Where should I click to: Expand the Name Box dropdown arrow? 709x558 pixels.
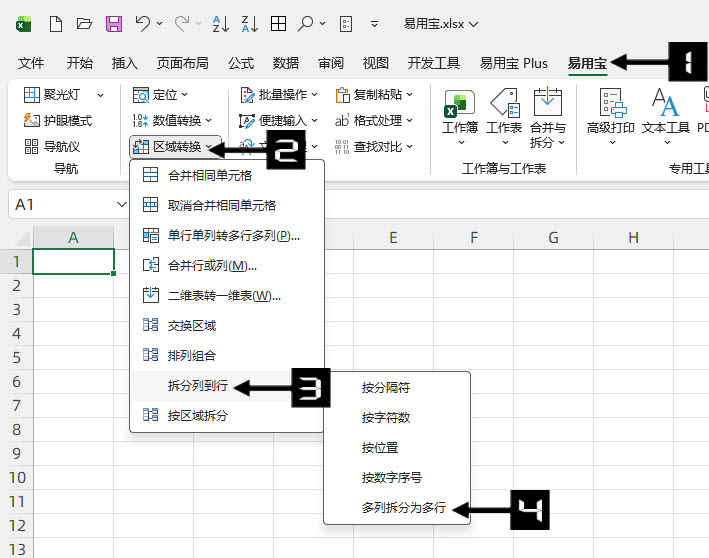(121, 204)
